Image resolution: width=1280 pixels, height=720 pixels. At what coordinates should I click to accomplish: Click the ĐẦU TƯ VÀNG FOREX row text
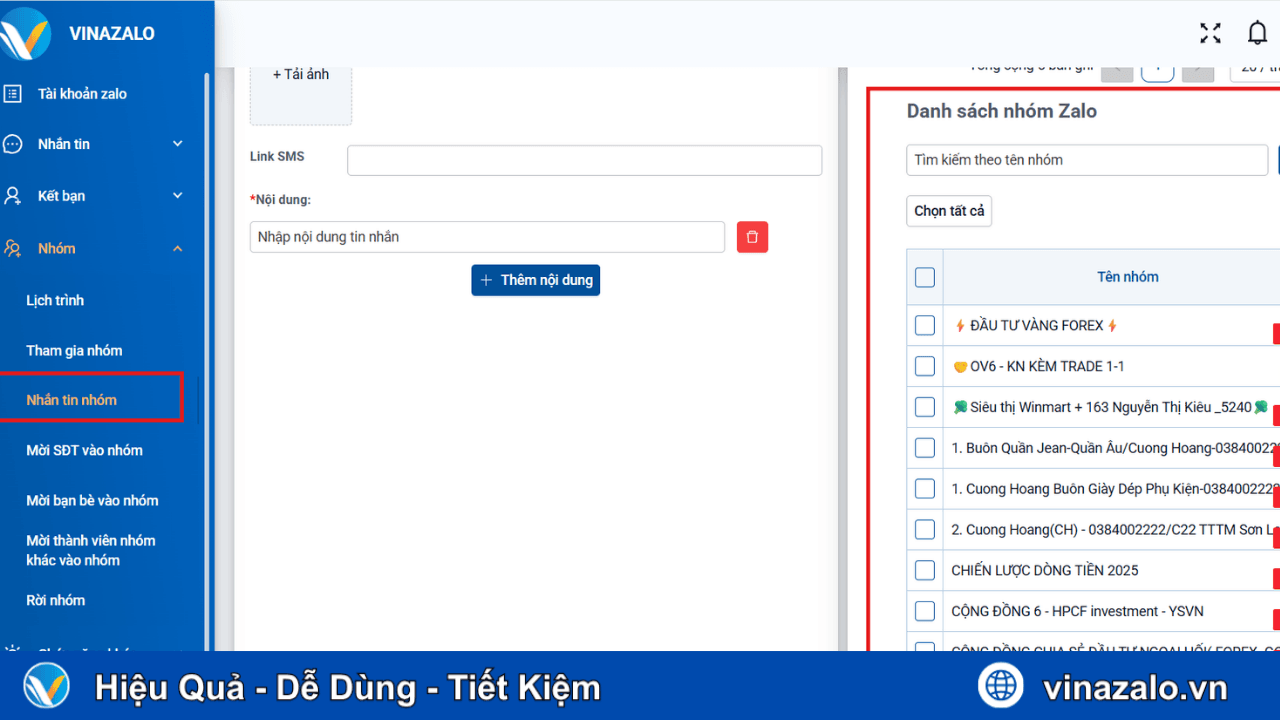(1036, 325)
